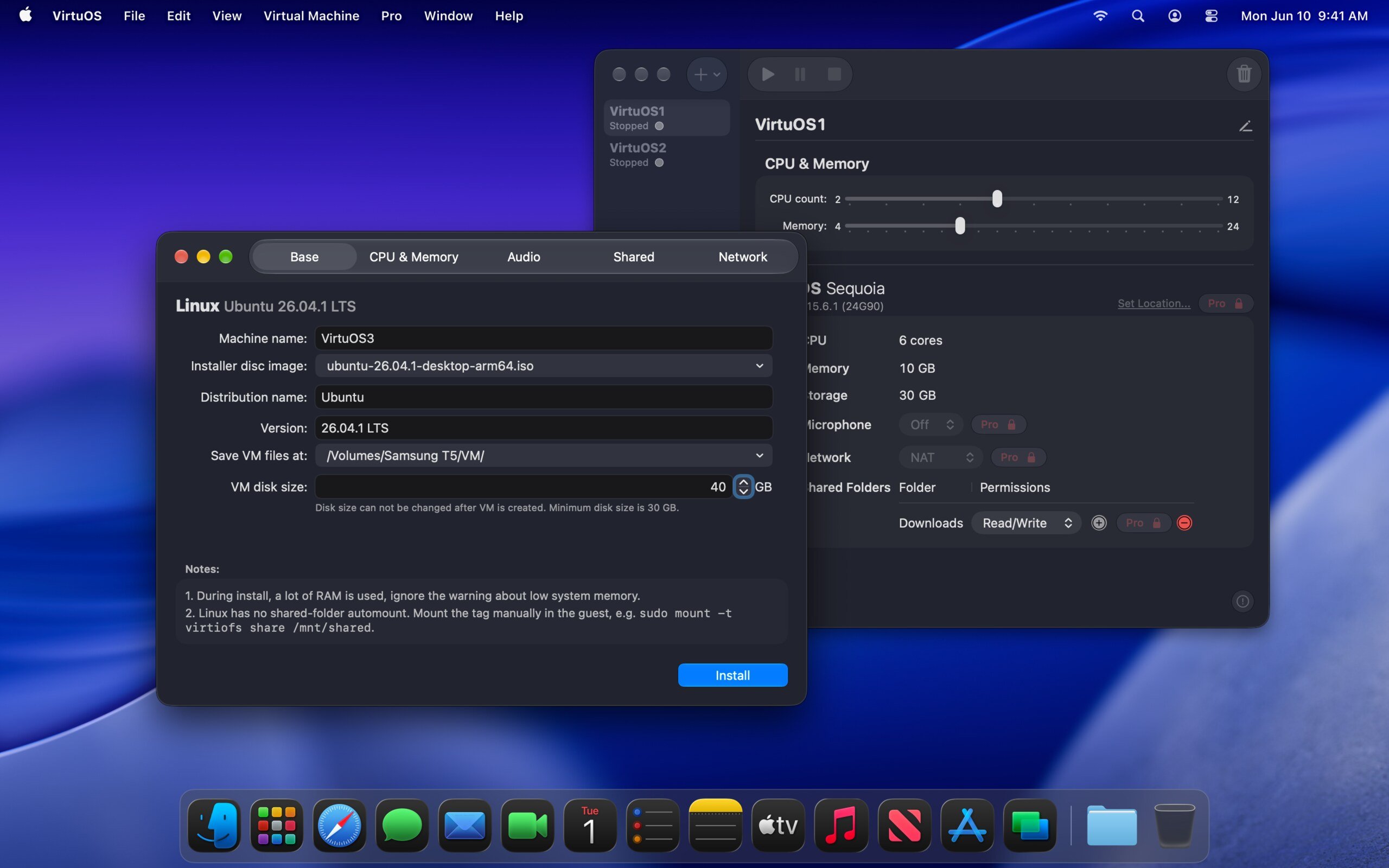Image resolution: width=1389 pixels, height=868 pixels.
Task: Open Spotlight search in menu bar
Action: [x=1138, y=16]
